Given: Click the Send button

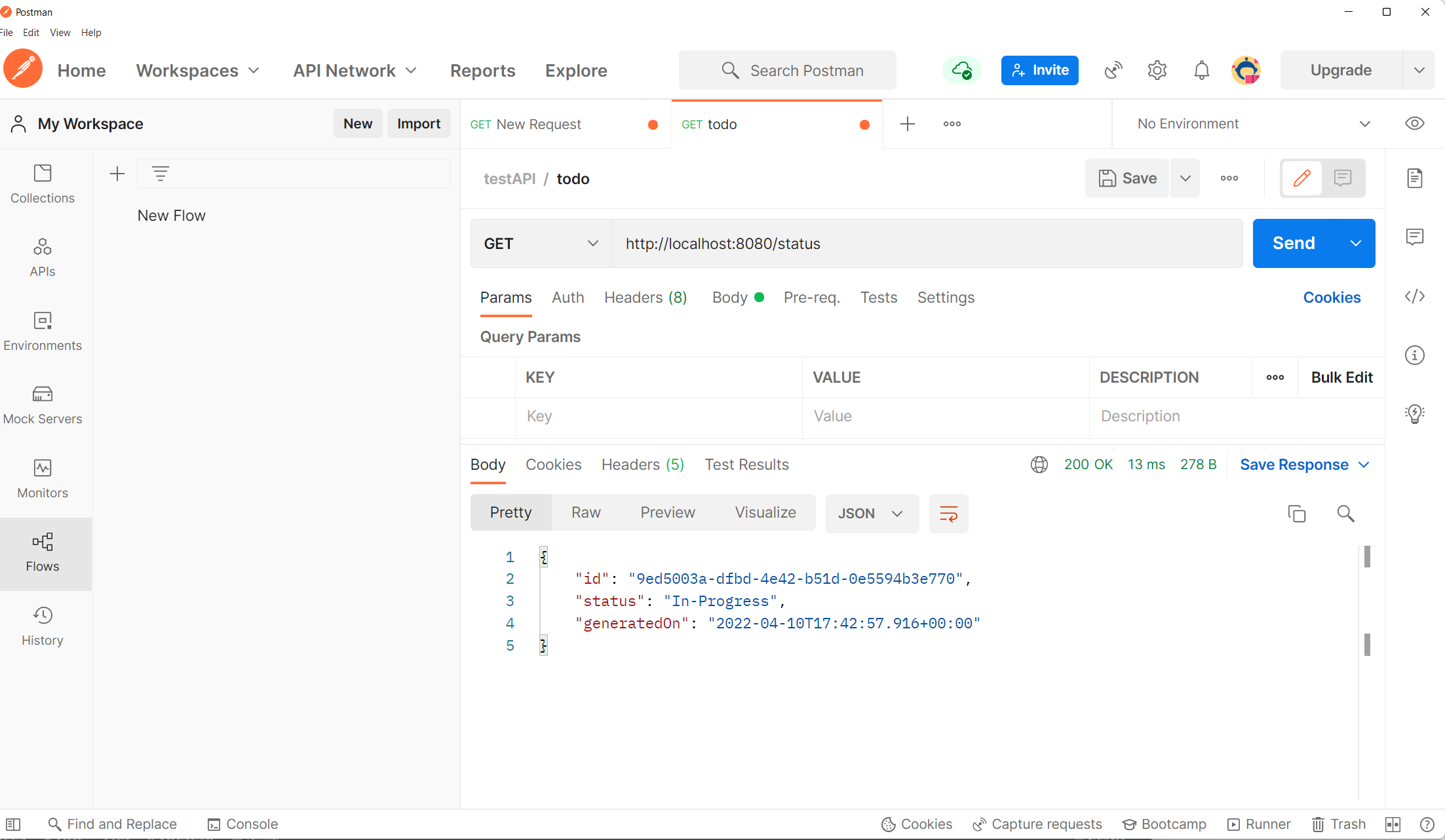Looking at the screenshot, I should [x=1294, y=244].
